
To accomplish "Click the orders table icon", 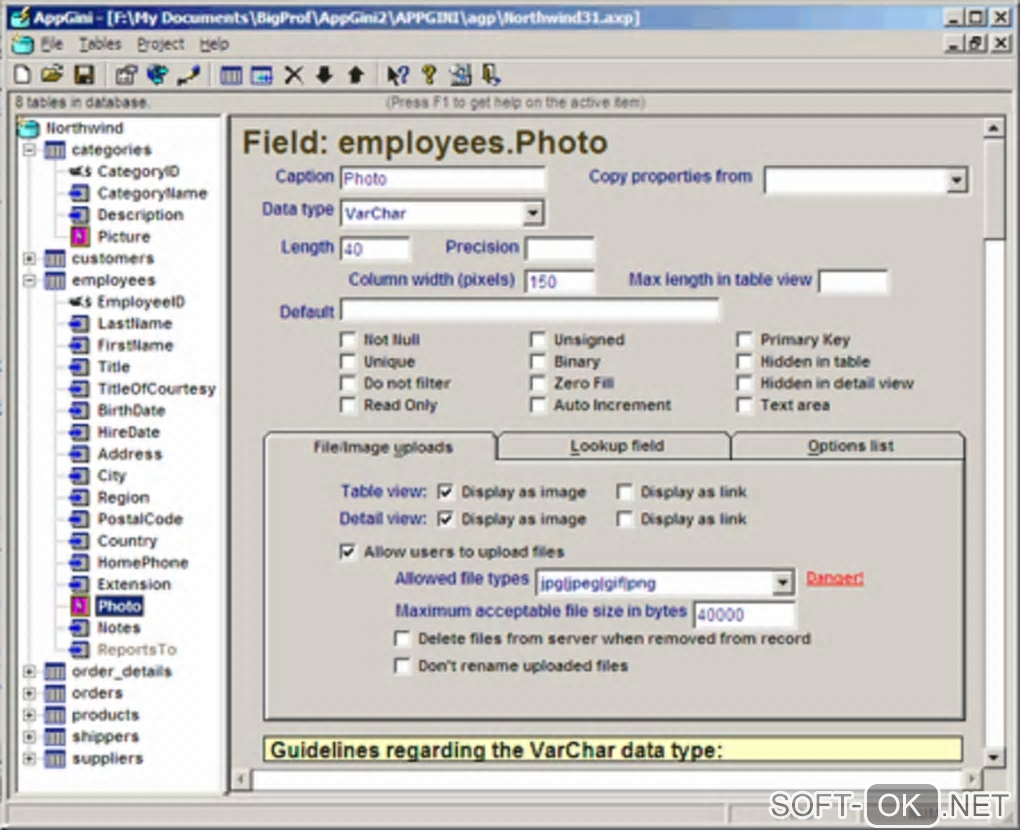I will tap(55, 693).
